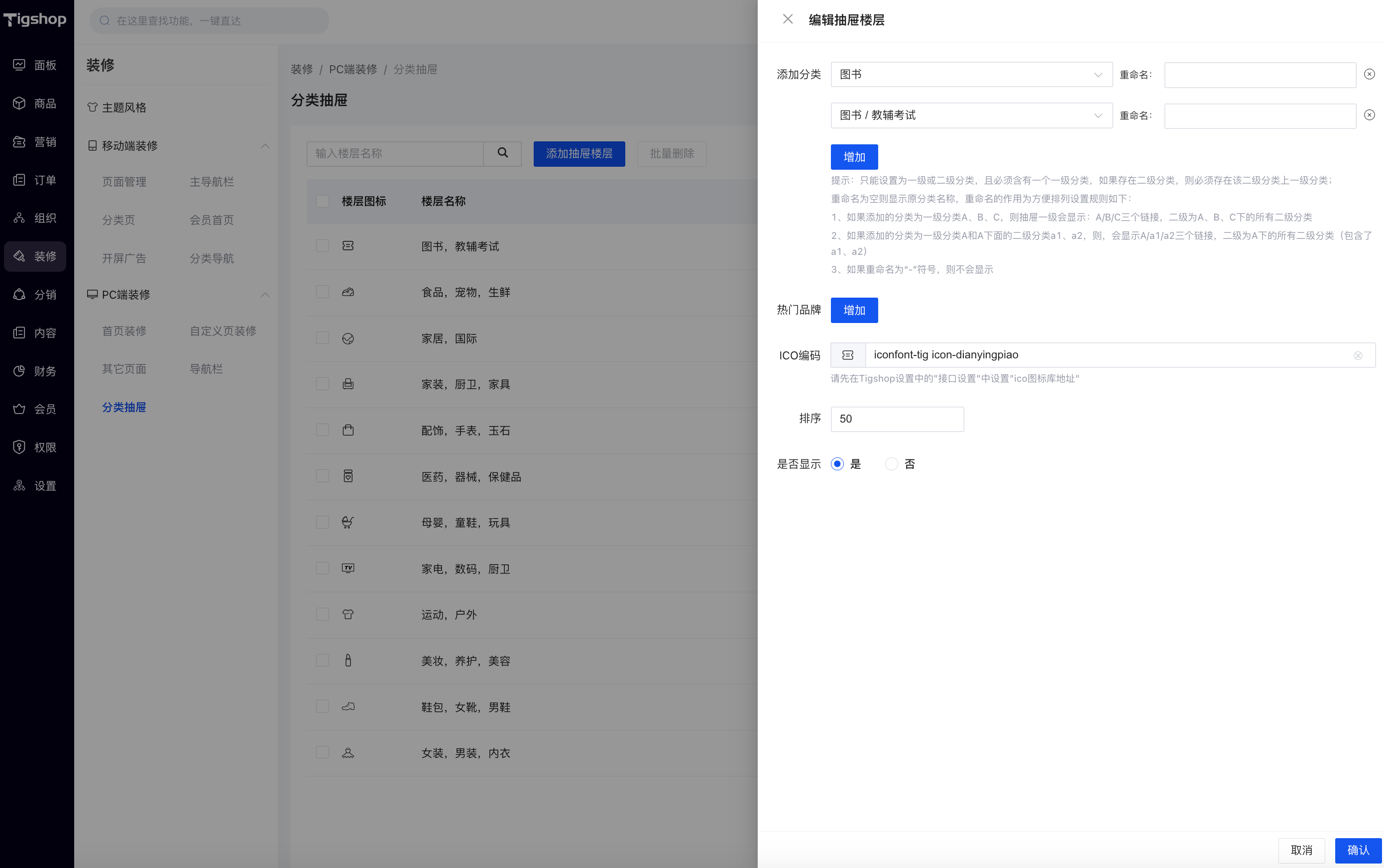Open 主题风格 menu item
The height and width of the screenshot is (868, 1384).
pyautogui.click(x=124, y=108)
